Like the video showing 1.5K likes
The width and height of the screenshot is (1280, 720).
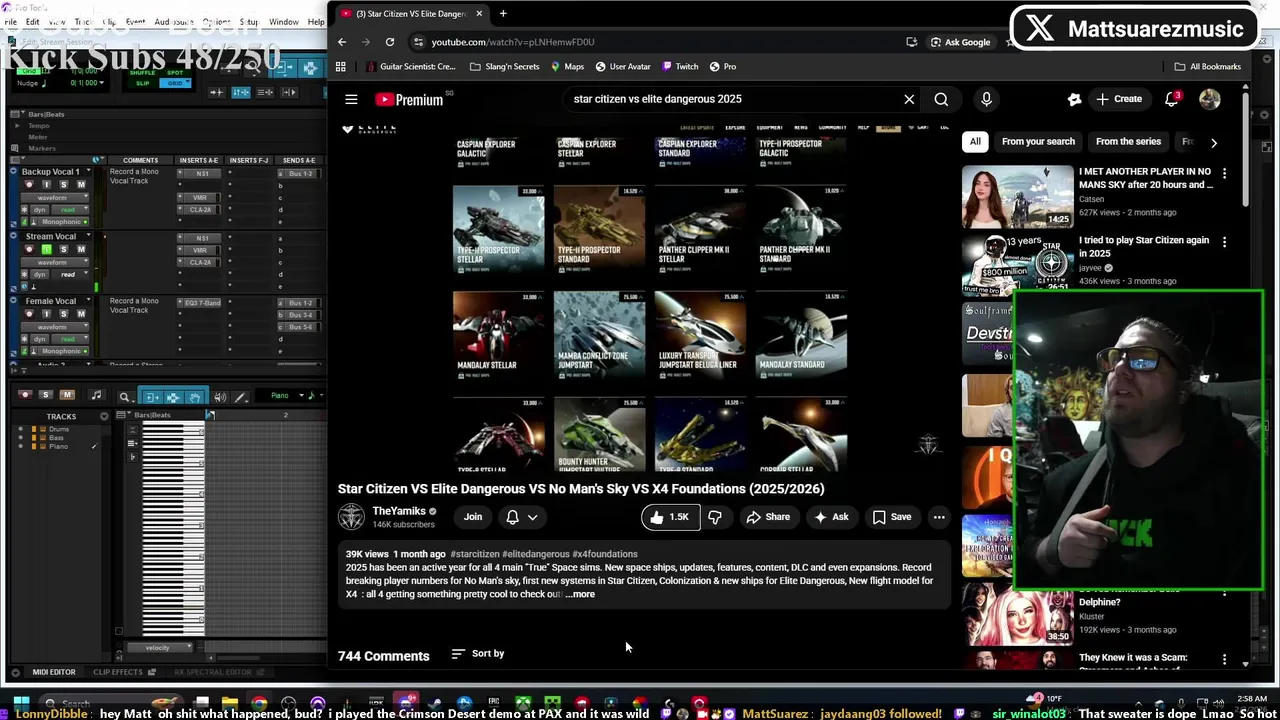coord(669,517)
